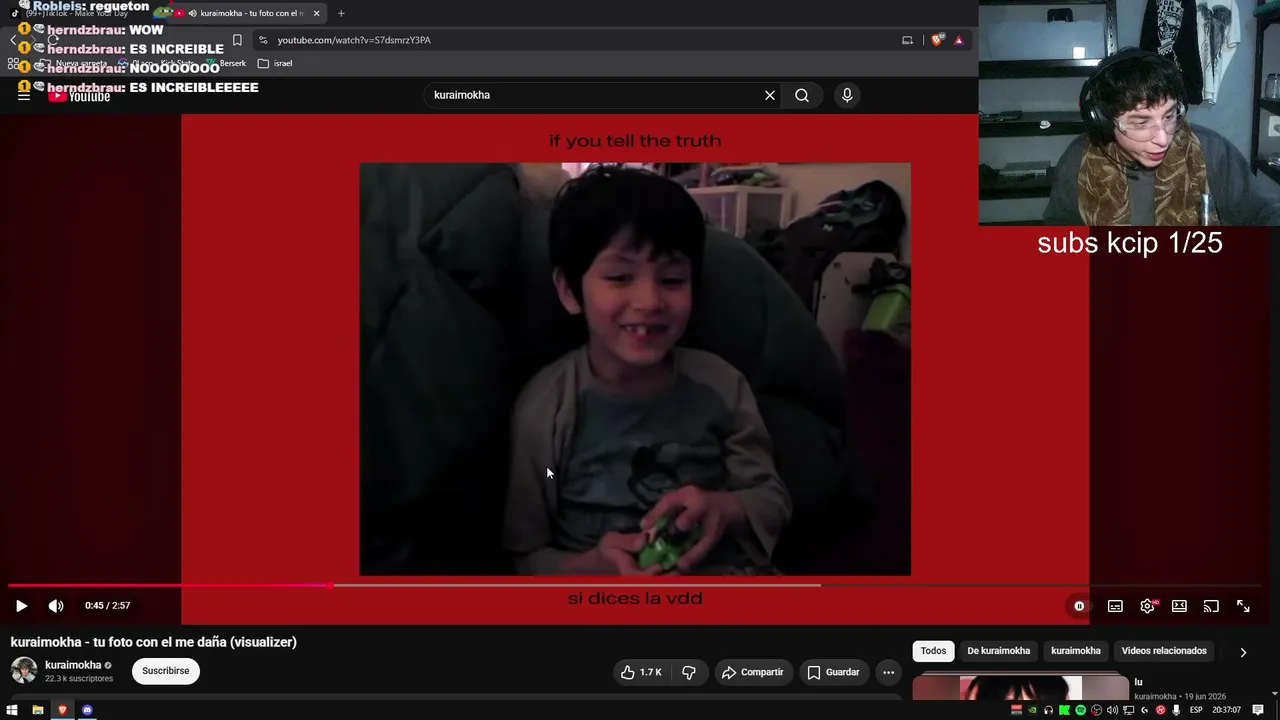Switch to theater mode view
The height and width of the screenshot is (720, 1280).
[1179, 606]
